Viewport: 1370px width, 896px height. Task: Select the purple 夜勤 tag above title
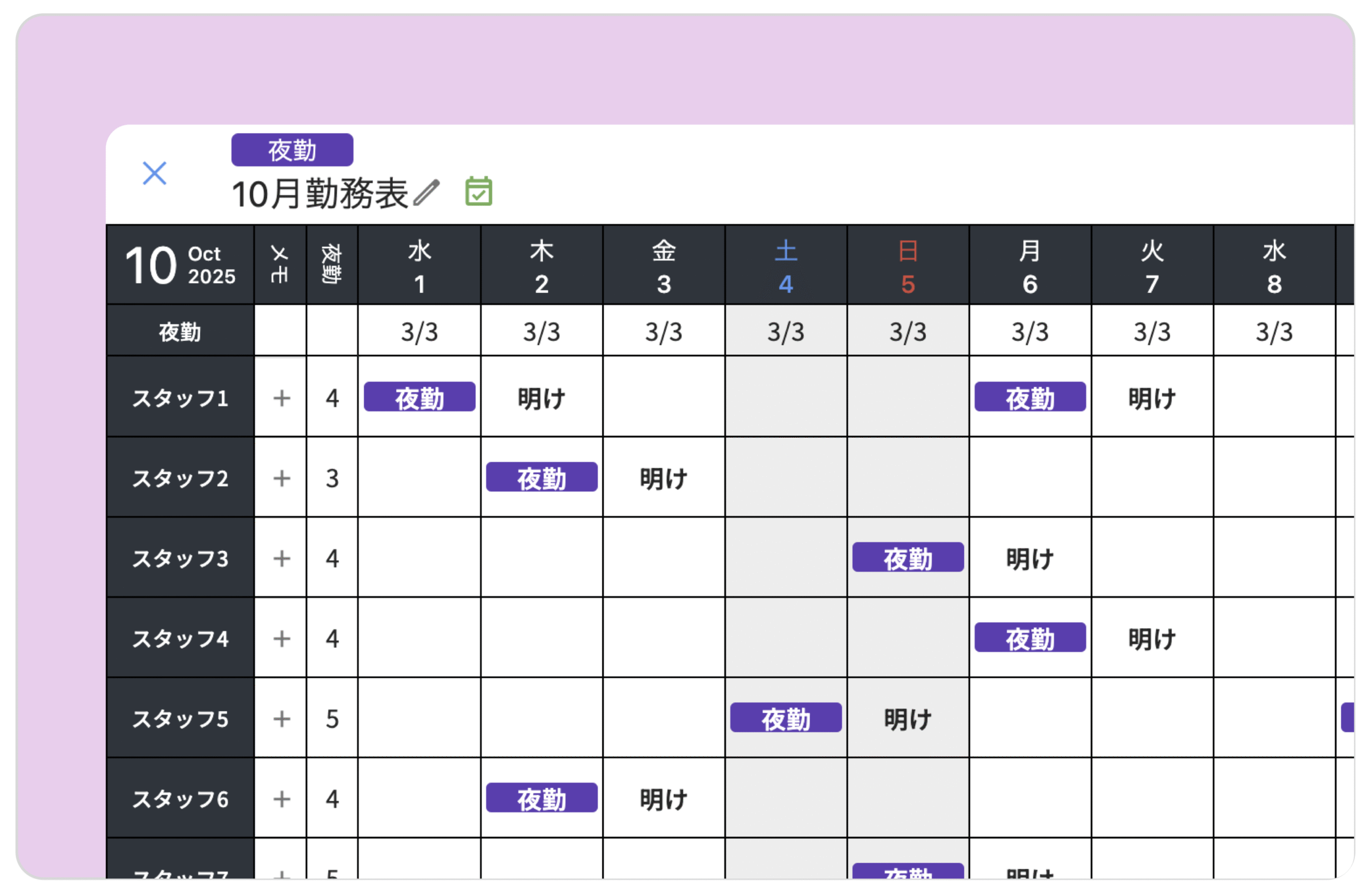click(292, 150)
